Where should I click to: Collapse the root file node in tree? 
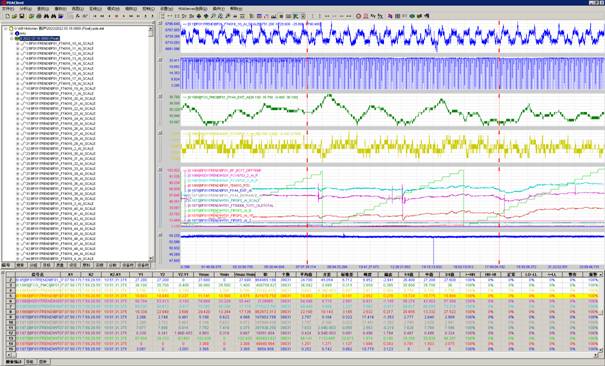tap(6, 29)
